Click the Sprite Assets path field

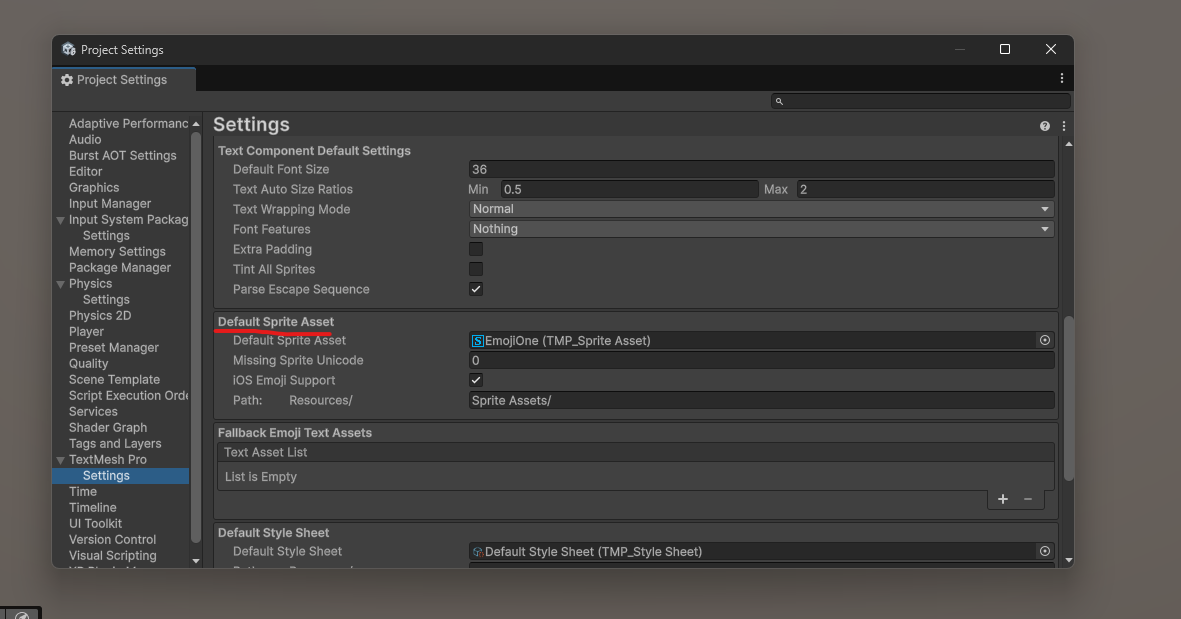pos(761,401)
